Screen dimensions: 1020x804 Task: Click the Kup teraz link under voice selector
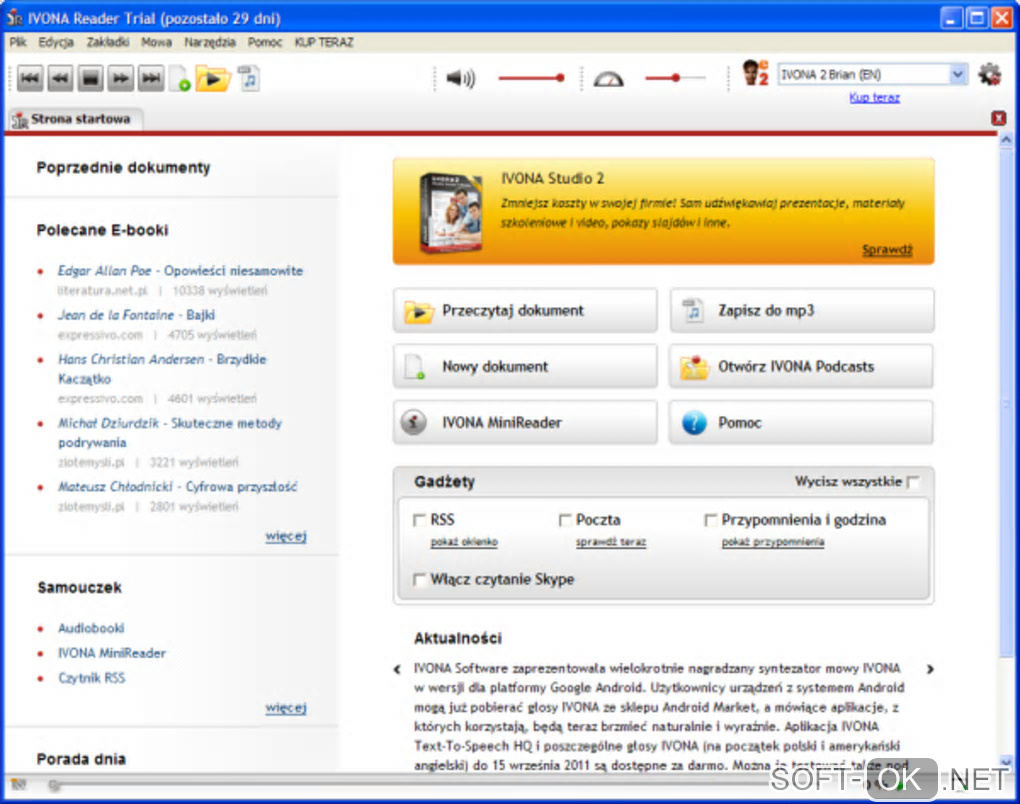pyautogui.click(x=874, y=98)
